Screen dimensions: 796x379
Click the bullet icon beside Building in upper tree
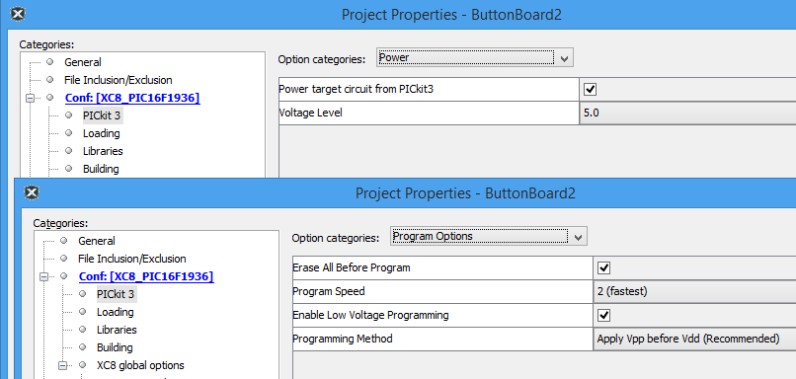click(69, 168)
